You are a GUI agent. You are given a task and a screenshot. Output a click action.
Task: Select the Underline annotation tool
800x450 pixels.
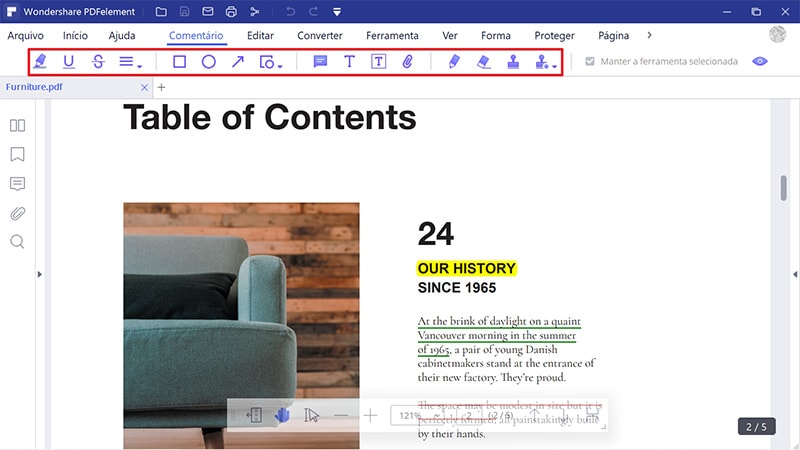[68, 62]
